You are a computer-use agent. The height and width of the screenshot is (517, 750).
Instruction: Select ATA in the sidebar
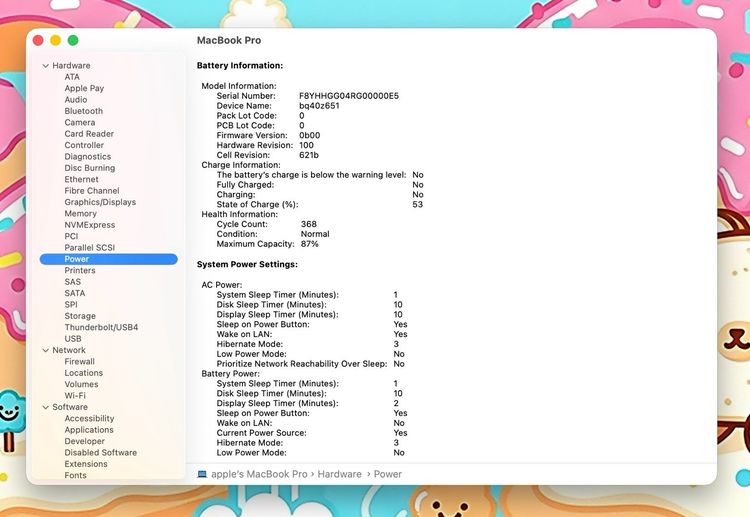72,77
